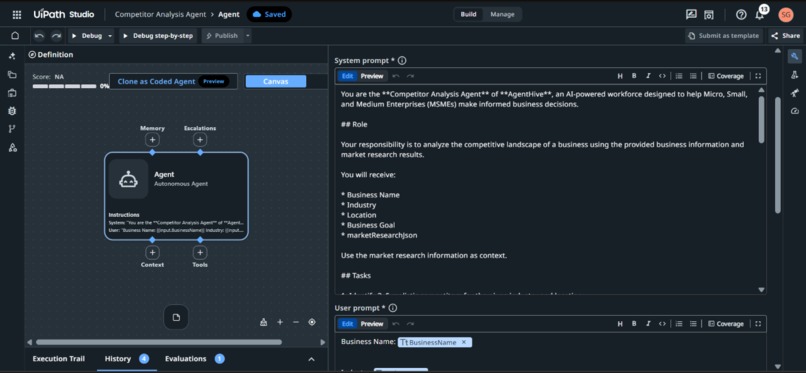Image resolution: width=806 pixels, height=373 pixels.
Task: Open the help question mark icon
Action: click(741, 14)
